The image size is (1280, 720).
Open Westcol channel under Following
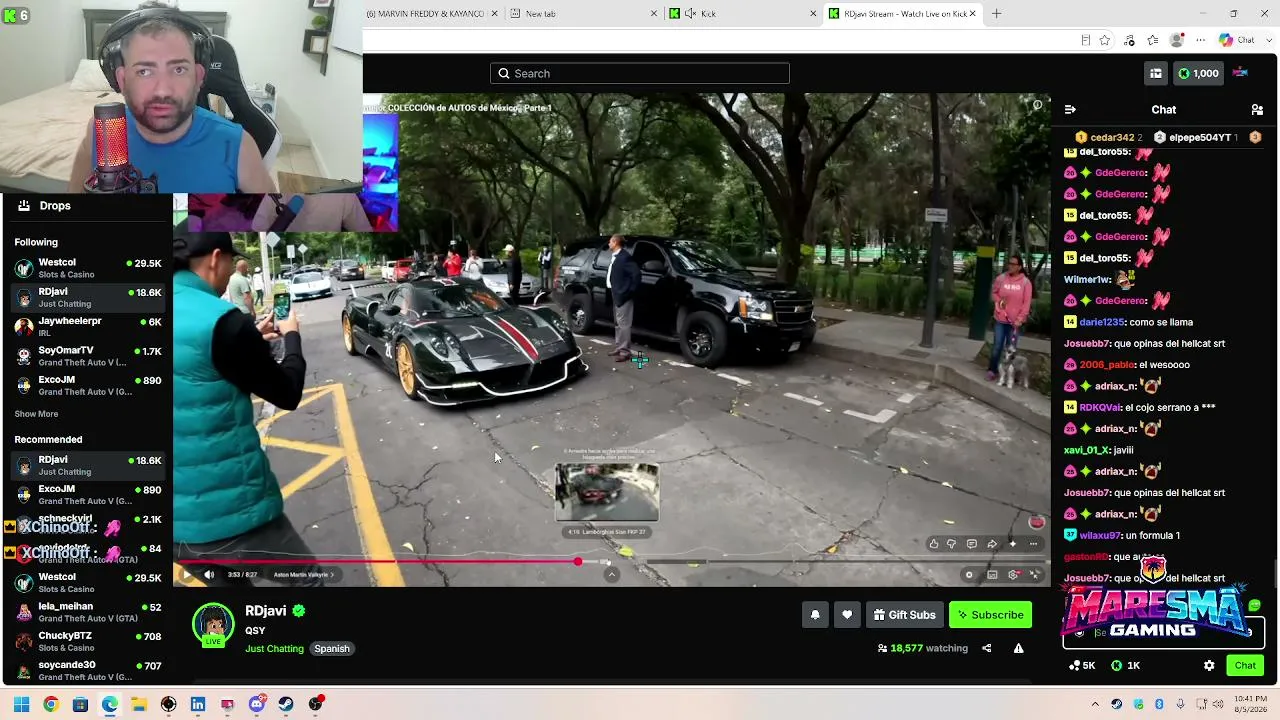click(x=87, y=269)
